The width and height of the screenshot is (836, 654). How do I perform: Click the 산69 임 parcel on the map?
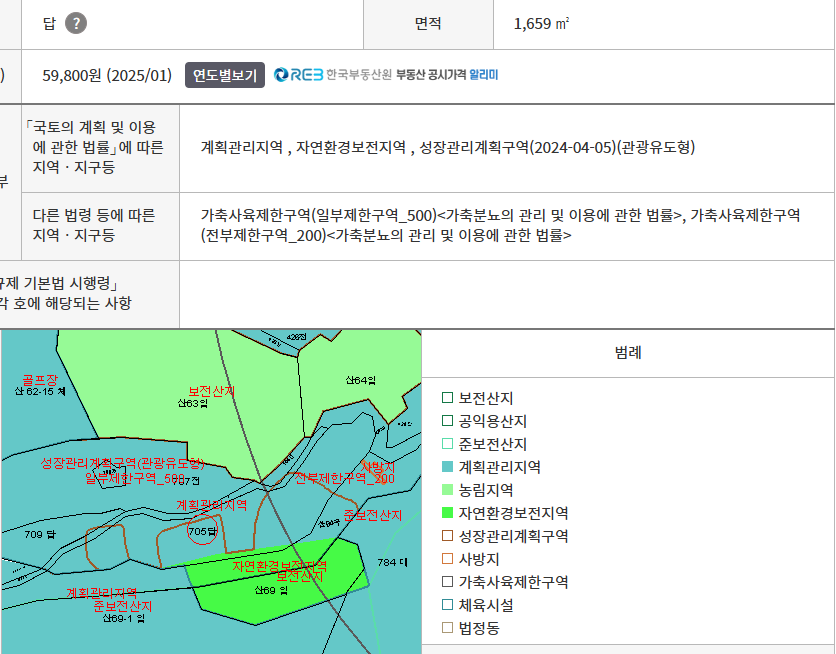pyautogui.click(x=271, y=590)
